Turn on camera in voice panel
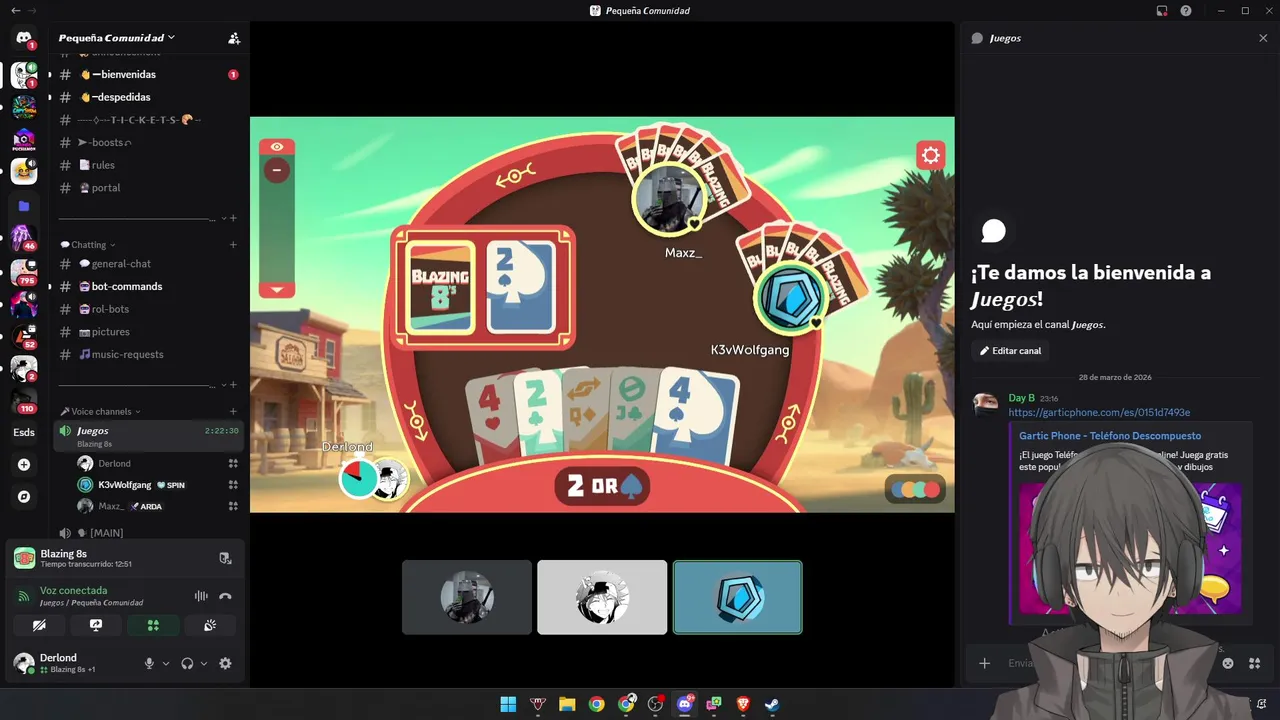Image resolution: width=1280 pixels, height=720 pixels. (39, 625)
